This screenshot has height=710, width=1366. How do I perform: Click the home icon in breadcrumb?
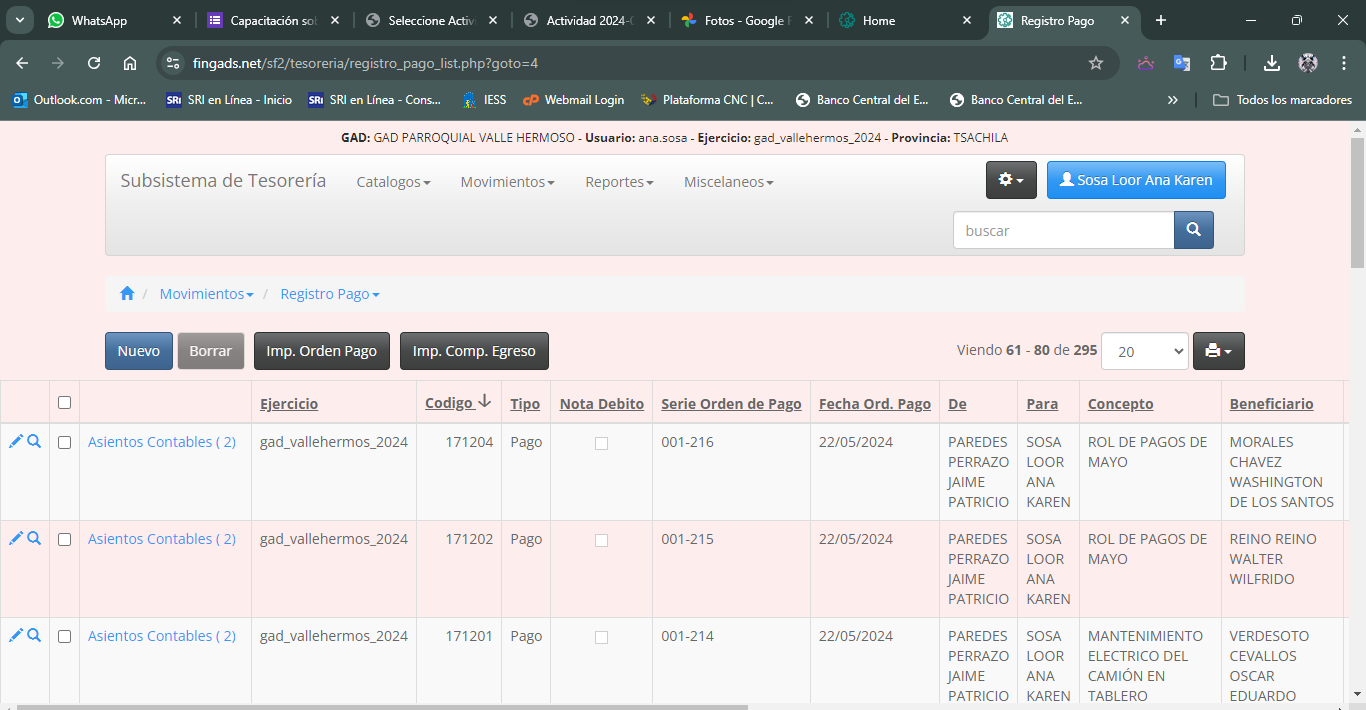pos(127,294)
